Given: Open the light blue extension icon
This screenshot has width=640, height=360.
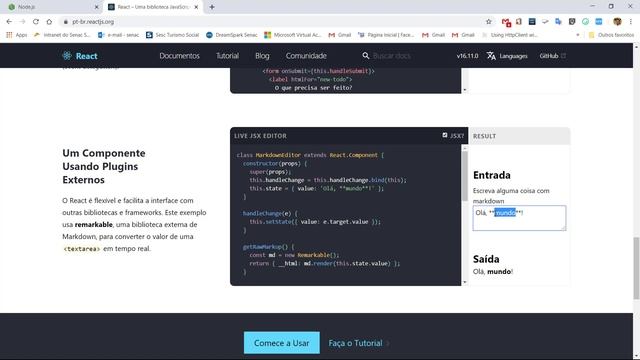Looking at the screenshot, I should click(599, 22).
